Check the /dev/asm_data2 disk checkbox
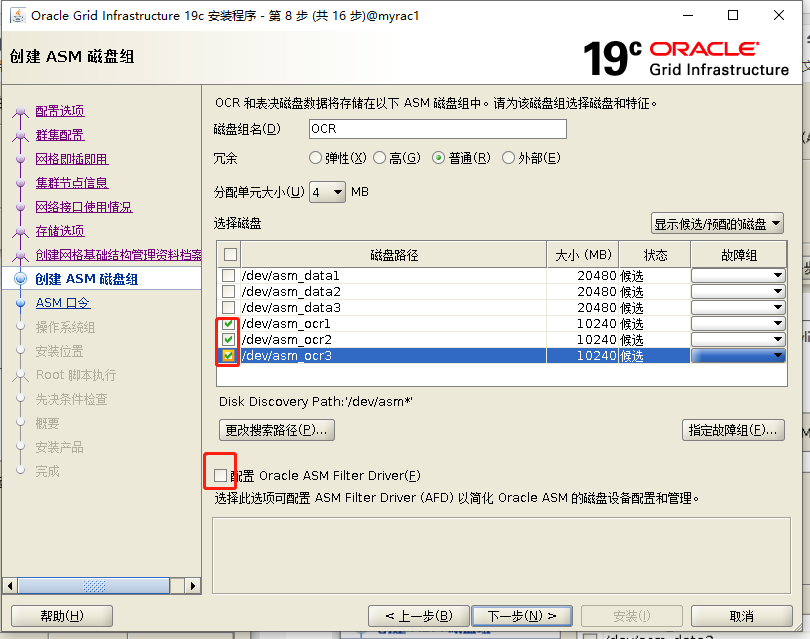This screenshot has width=810, height=639. pyautogui.click(x=228, y=291)
